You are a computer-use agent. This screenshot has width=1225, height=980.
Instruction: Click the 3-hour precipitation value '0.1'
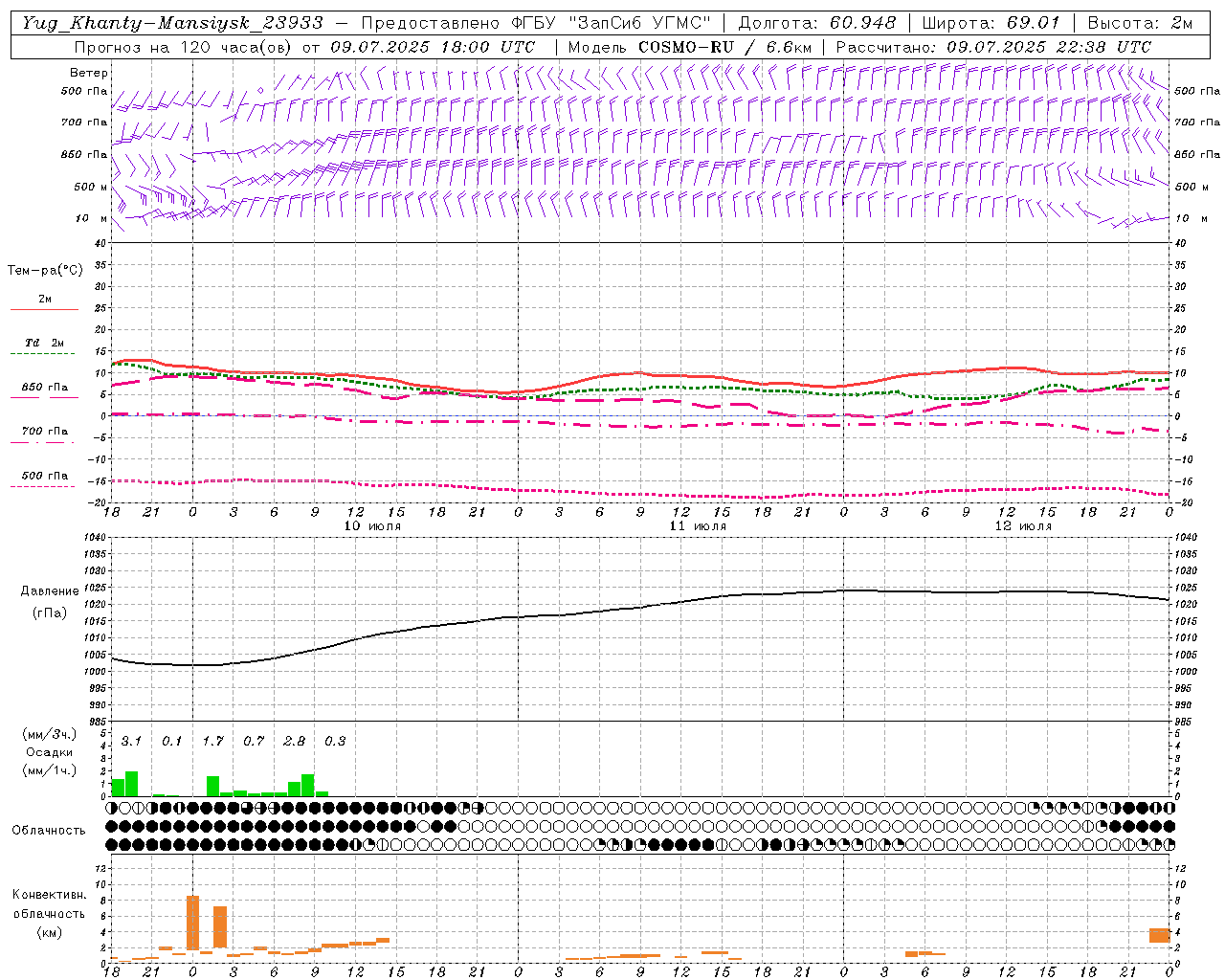(x=171, y=742)
